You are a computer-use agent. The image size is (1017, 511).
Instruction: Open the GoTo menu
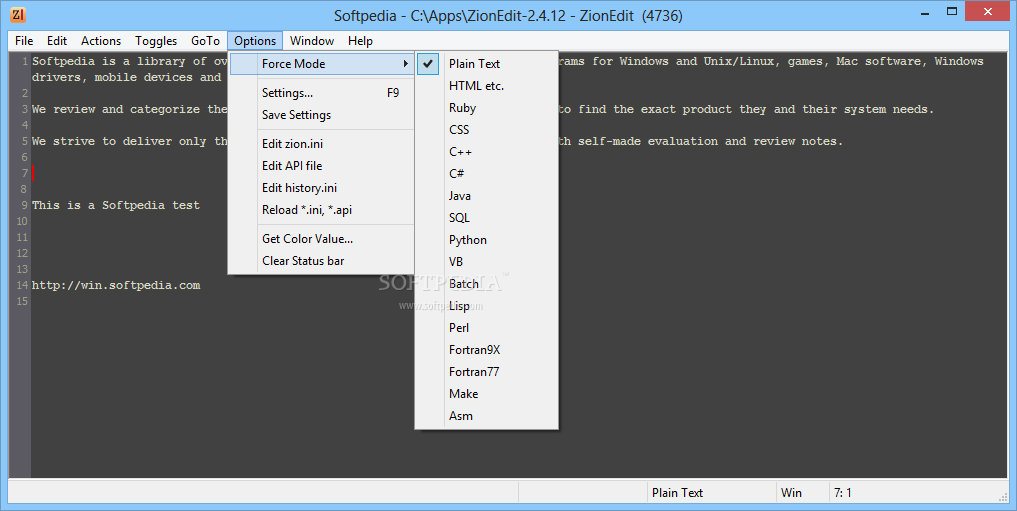pyautogui.click(x=205, y=41)
